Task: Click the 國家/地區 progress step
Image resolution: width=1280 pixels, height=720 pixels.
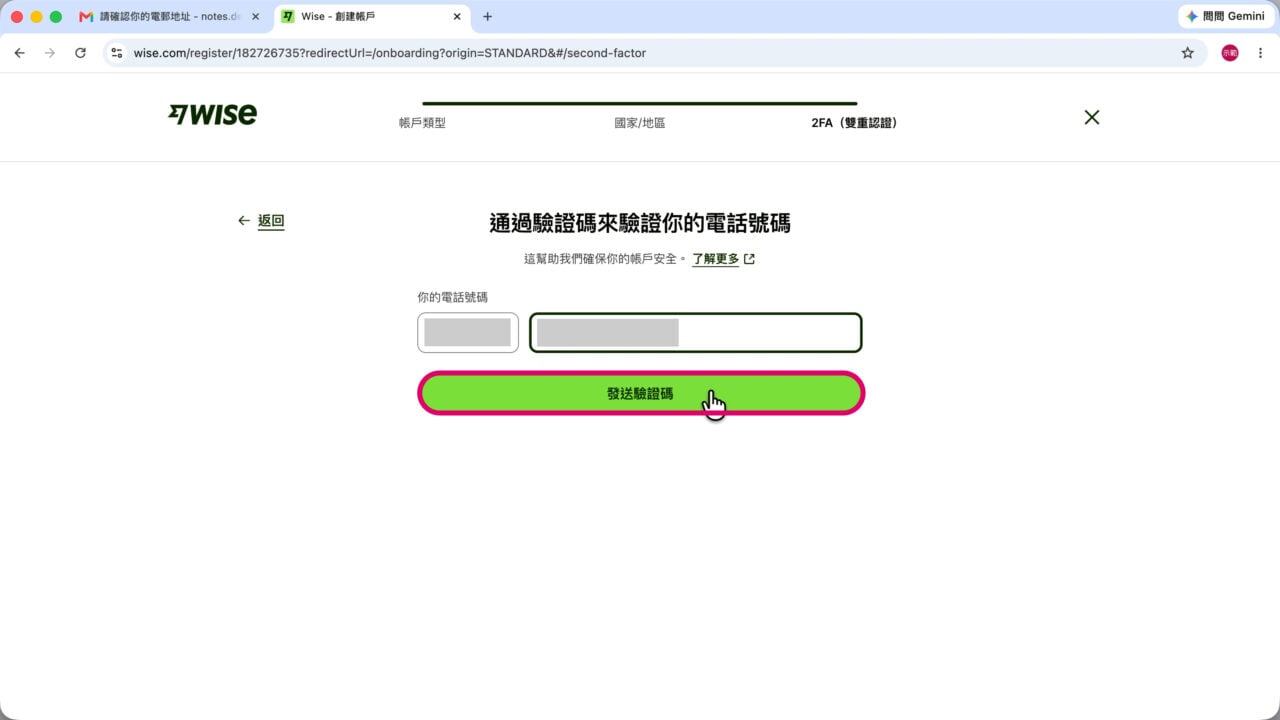Action: tap(640, 123)
